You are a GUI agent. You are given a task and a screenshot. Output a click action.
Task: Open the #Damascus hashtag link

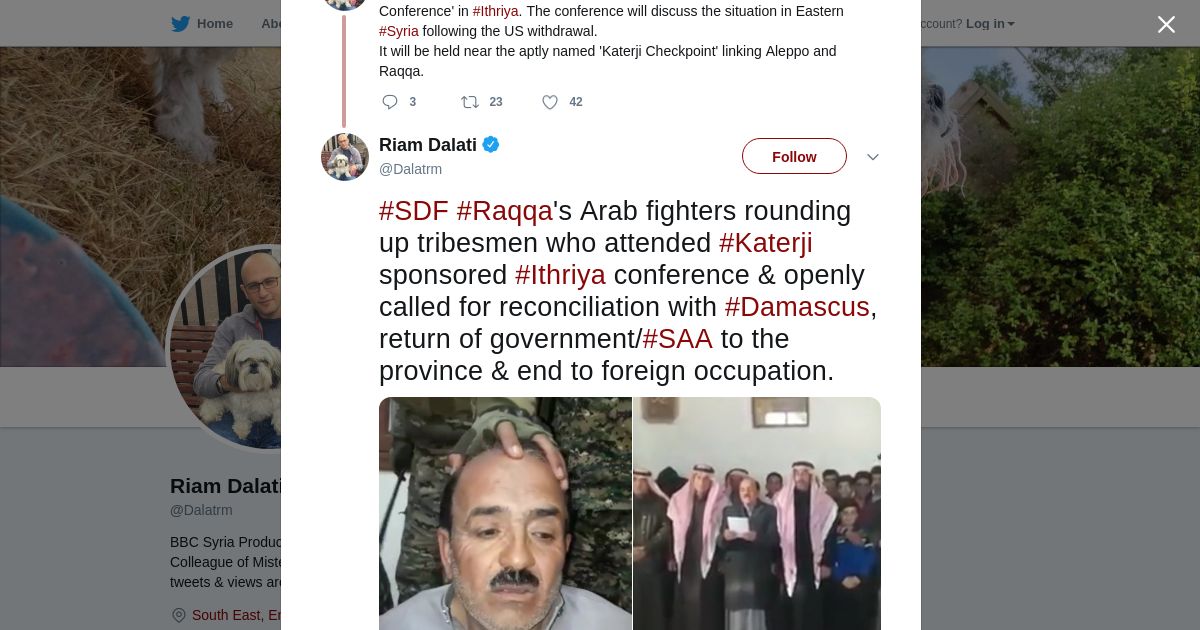click(x=797, y=307)
